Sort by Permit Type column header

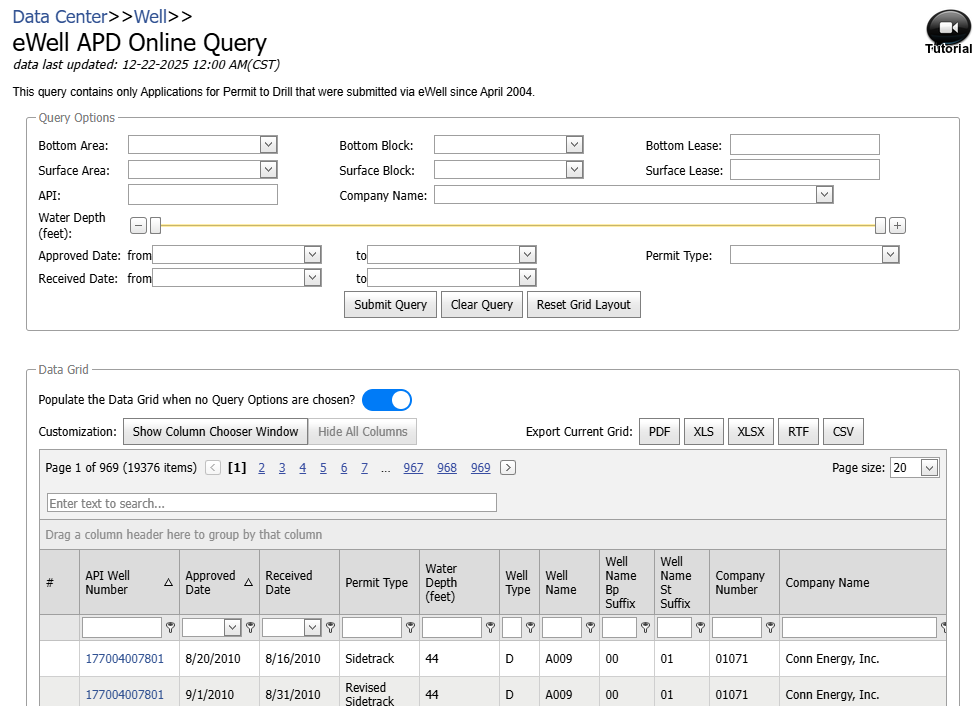(x=376, y=582)
